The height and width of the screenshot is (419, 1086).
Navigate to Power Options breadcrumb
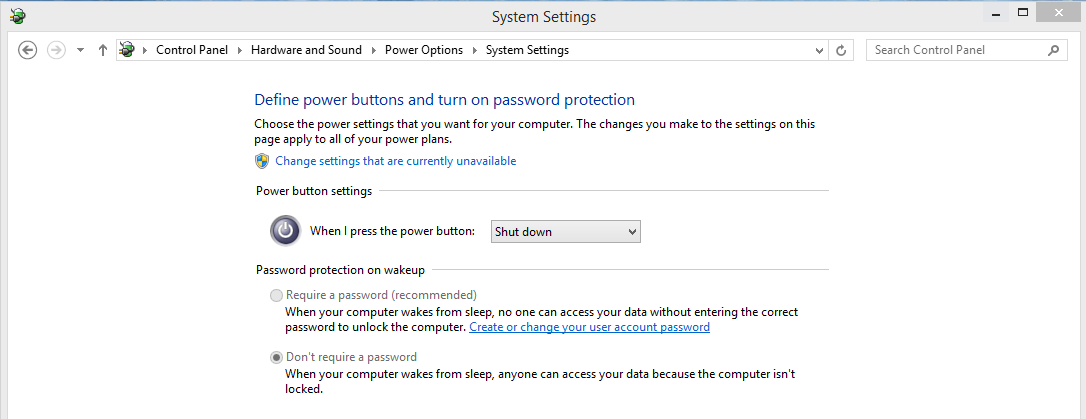[x=424, y=50]
